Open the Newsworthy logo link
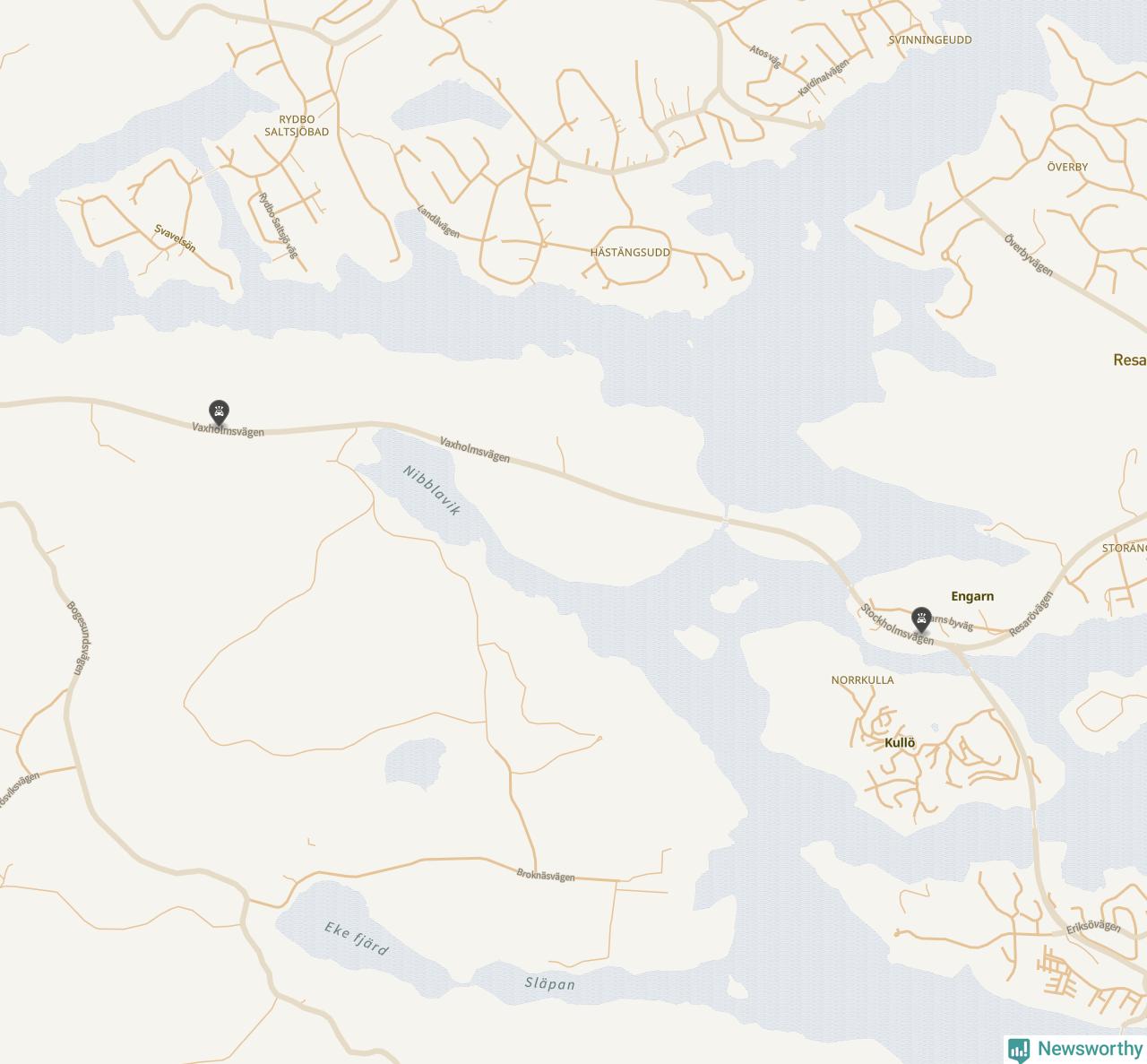Viewport: 1147px width, 1064px height. [1075, 1049]
